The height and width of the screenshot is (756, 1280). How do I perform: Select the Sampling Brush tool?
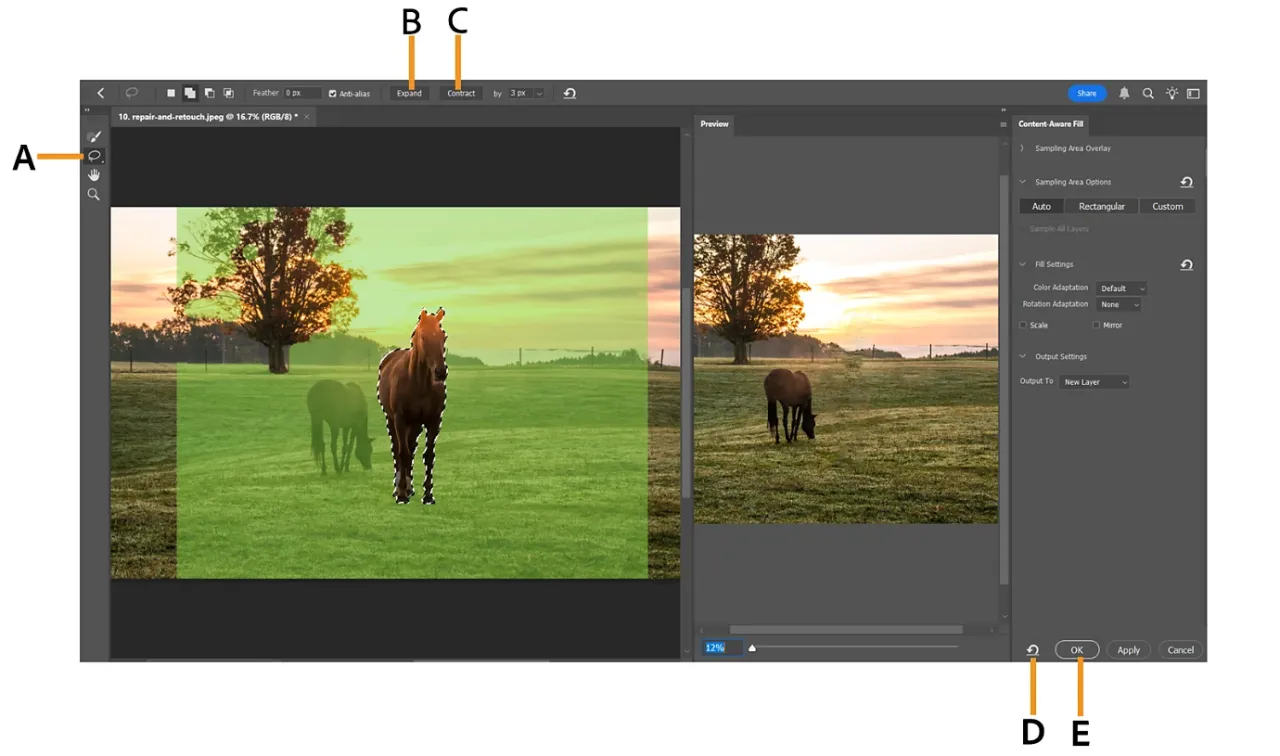point(94,136)
